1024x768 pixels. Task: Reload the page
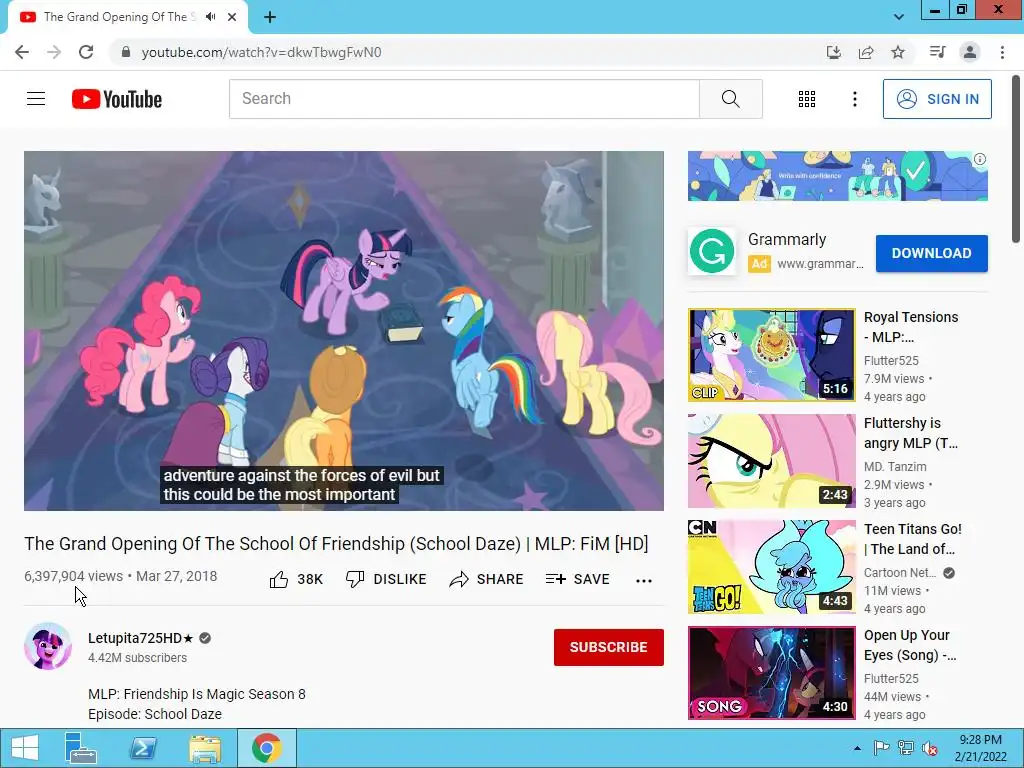(86, 52)
